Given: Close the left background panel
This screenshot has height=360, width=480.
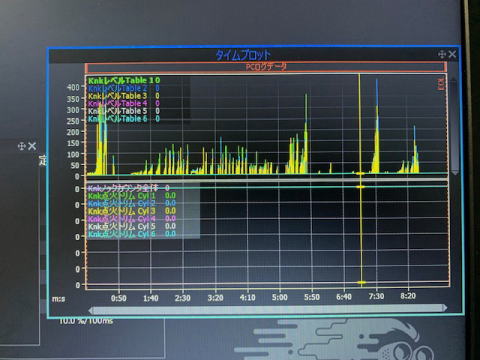Looking at the screenshot, I should pyautogui.click(x=32, y=146).
